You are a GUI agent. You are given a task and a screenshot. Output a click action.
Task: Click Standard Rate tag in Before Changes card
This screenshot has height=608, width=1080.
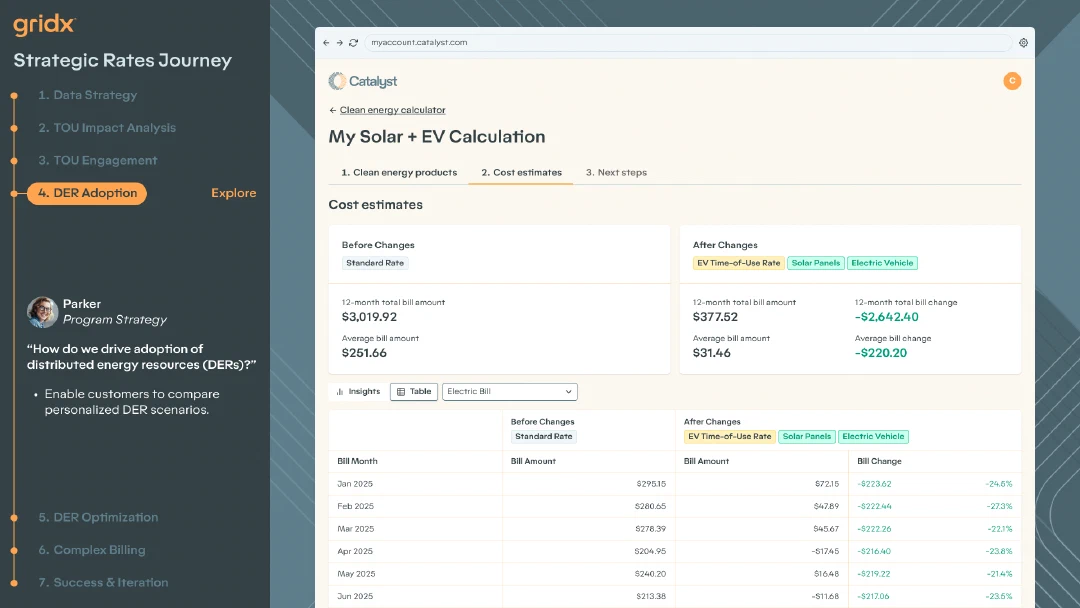(x=375, y=263)
